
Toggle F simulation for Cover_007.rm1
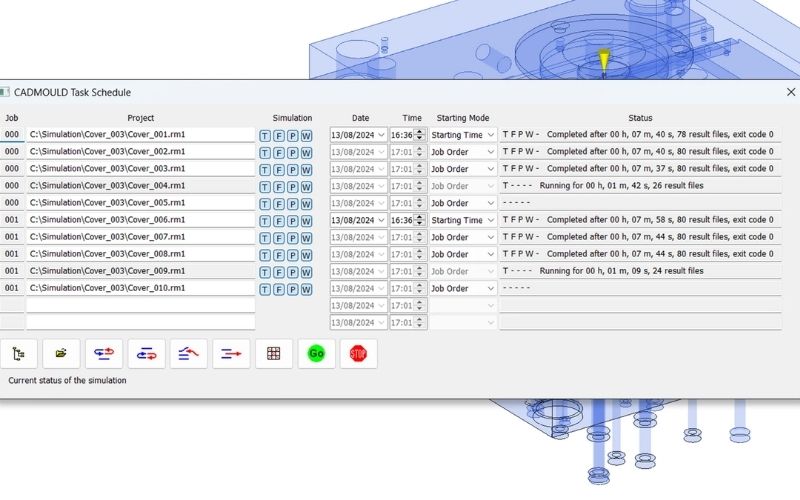tap(279, 238)
